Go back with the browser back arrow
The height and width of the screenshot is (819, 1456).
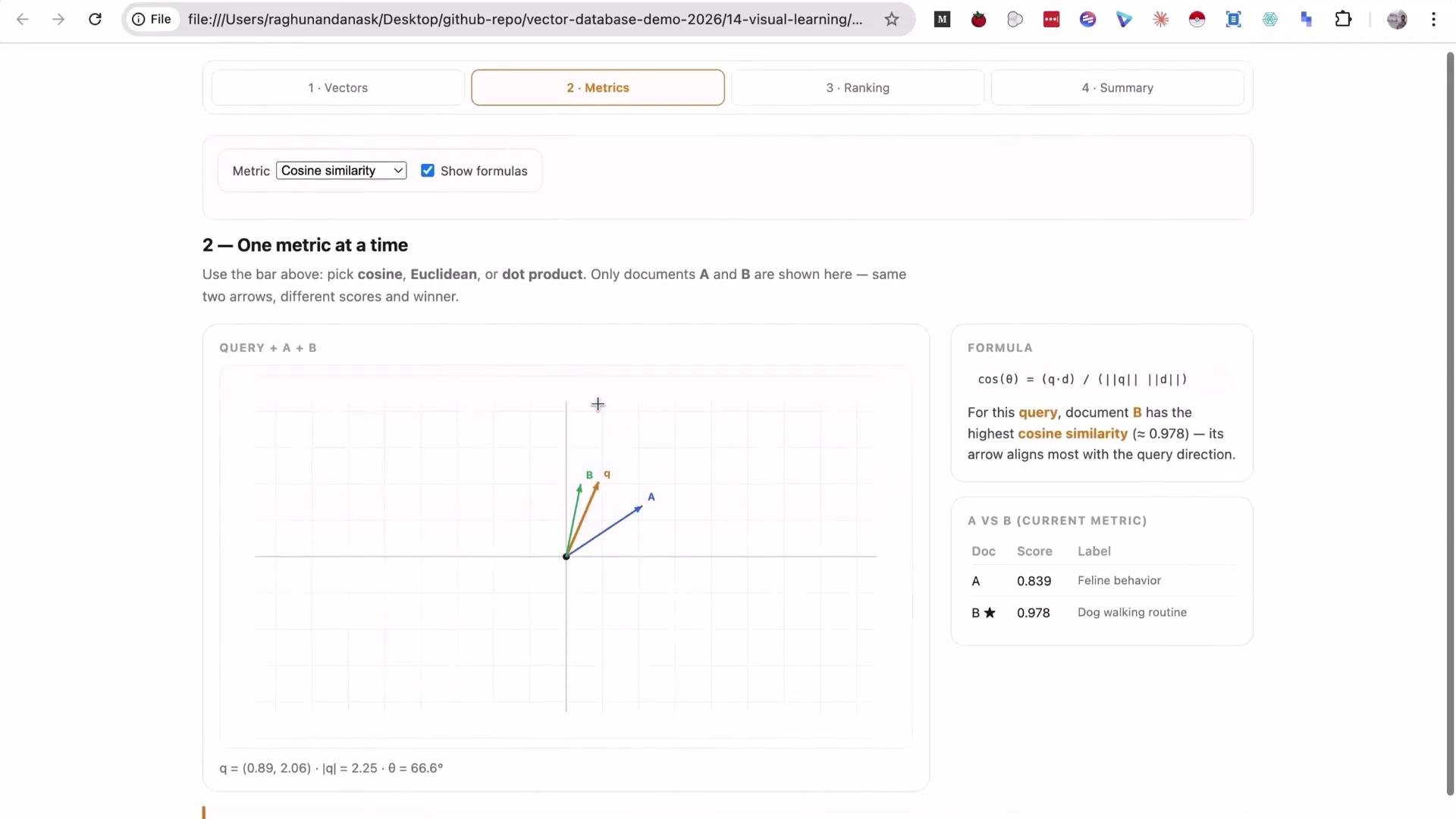click(x=23, y=19)
